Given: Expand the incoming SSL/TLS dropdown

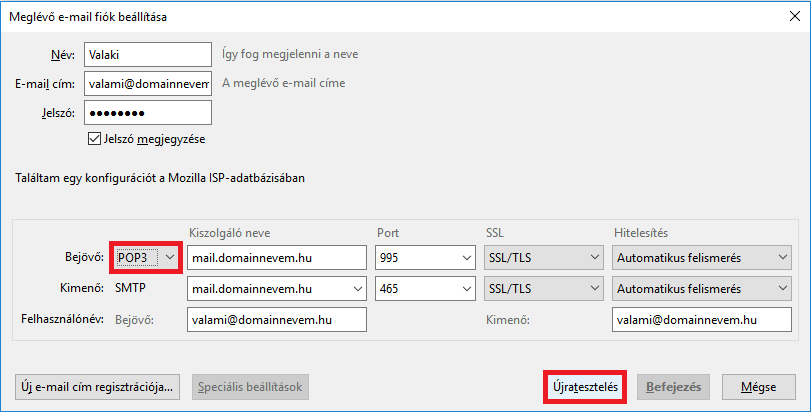Looking at the screenshot, I should (544, 257).
